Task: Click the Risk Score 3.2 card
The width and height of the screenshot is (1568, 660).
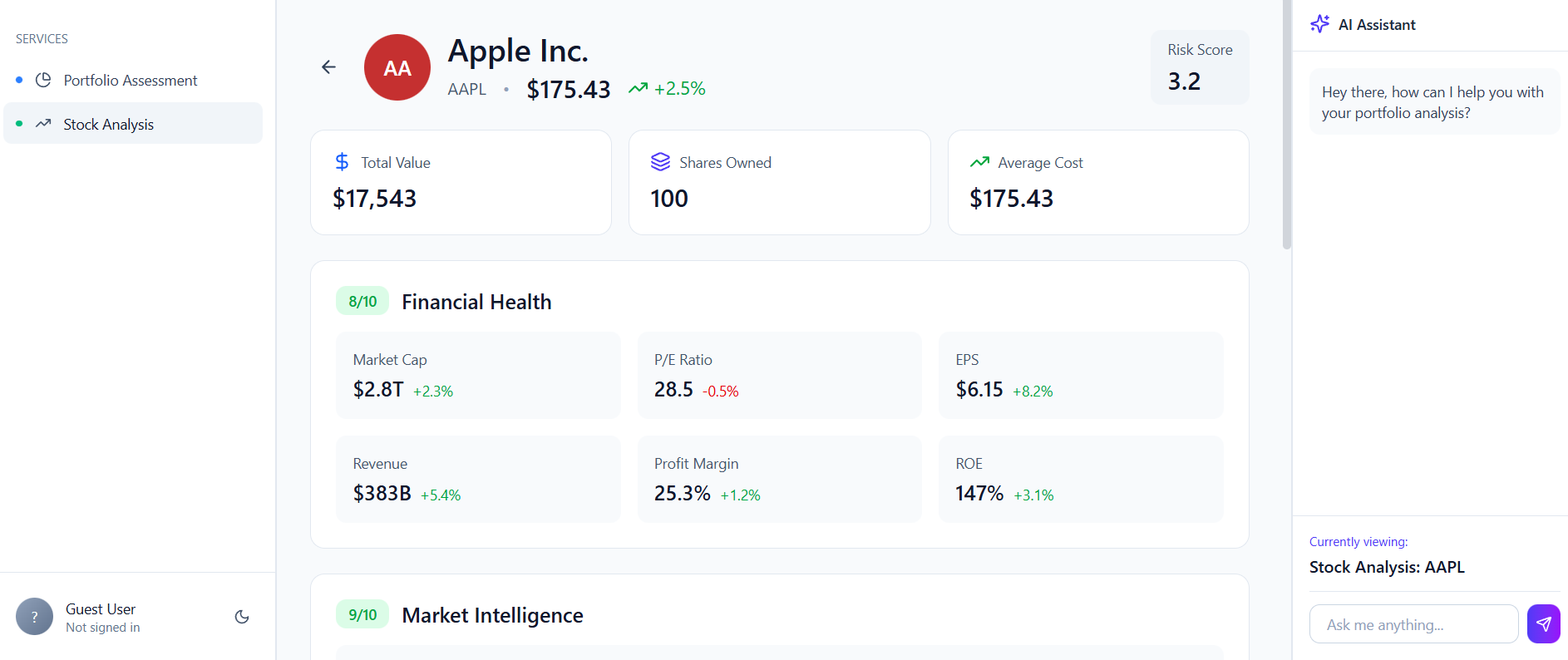Action: pyautogui.click(x=1199, y=67)
